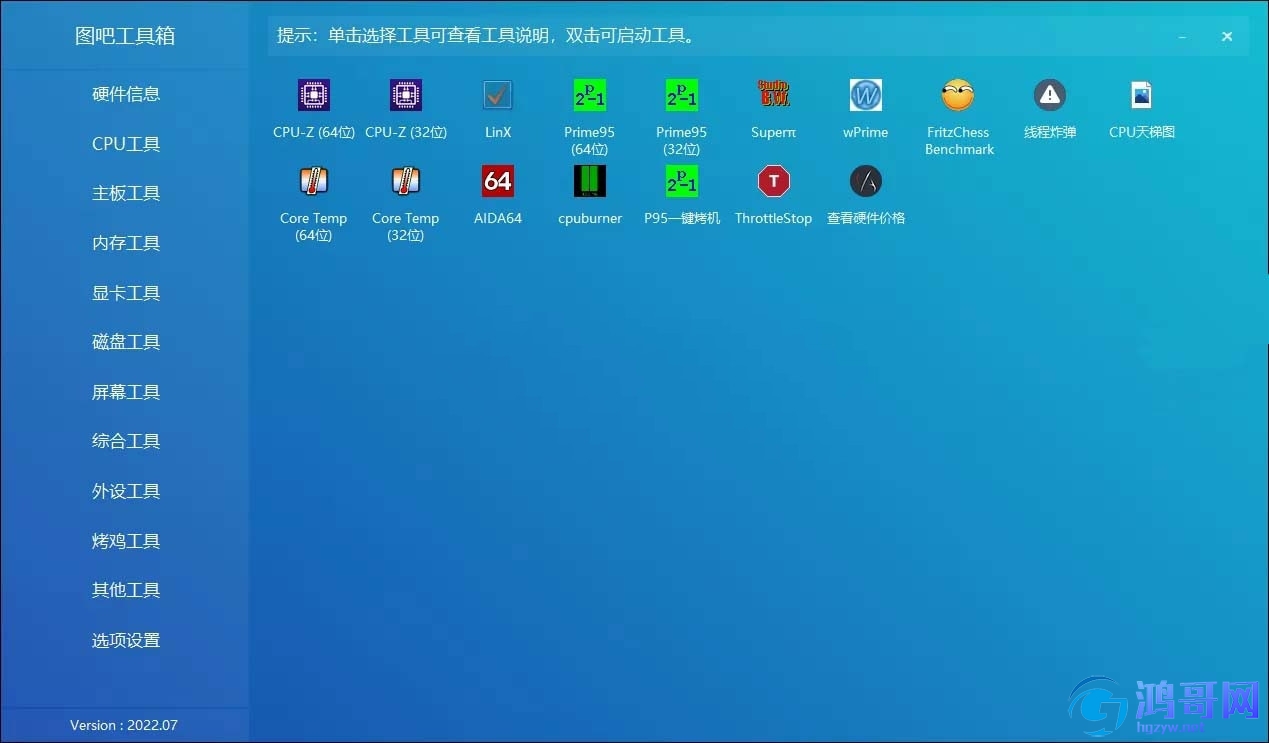The width and height of the screenshot is (1269, 743).
Task: Select the cpuburner tool icon
Action: tap(590, 182)
